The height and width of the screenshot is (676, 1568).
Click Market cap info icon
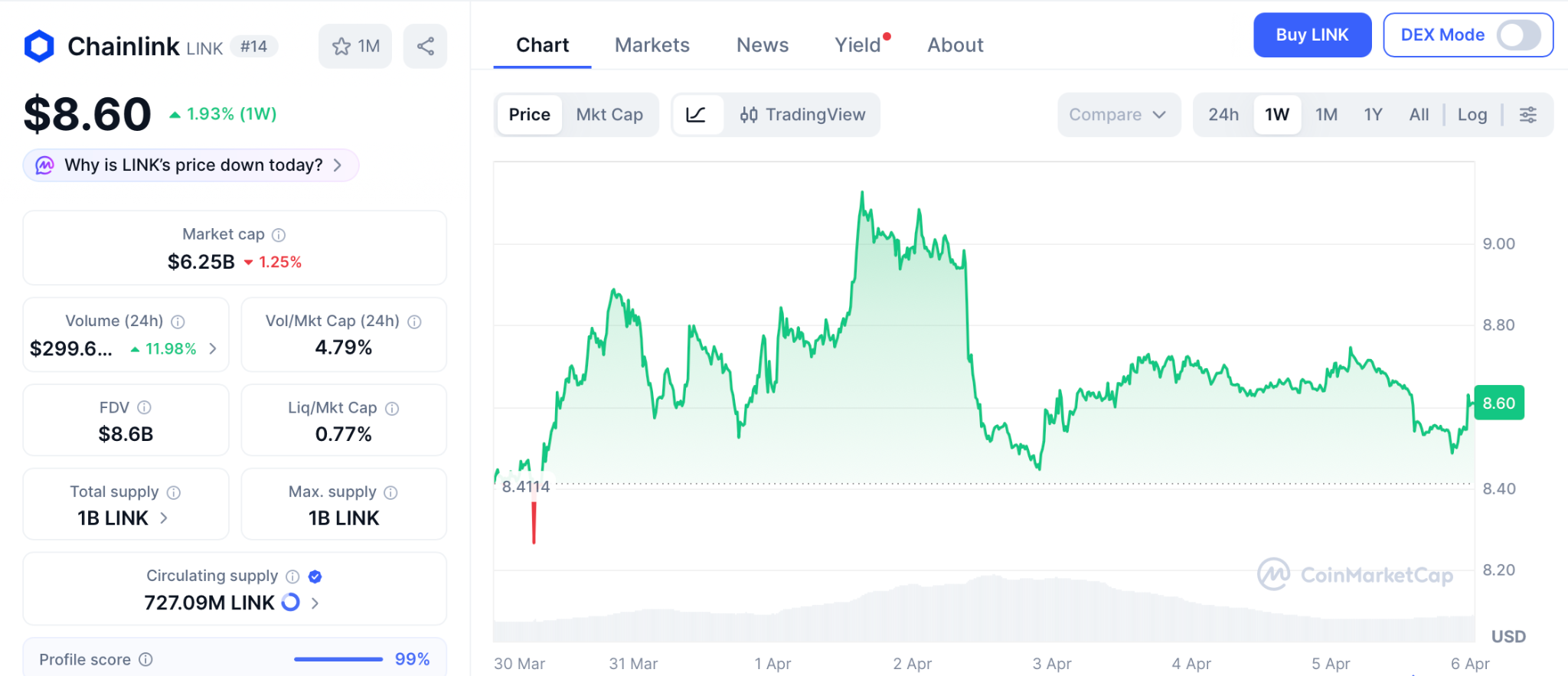click(x=279, y=235)
